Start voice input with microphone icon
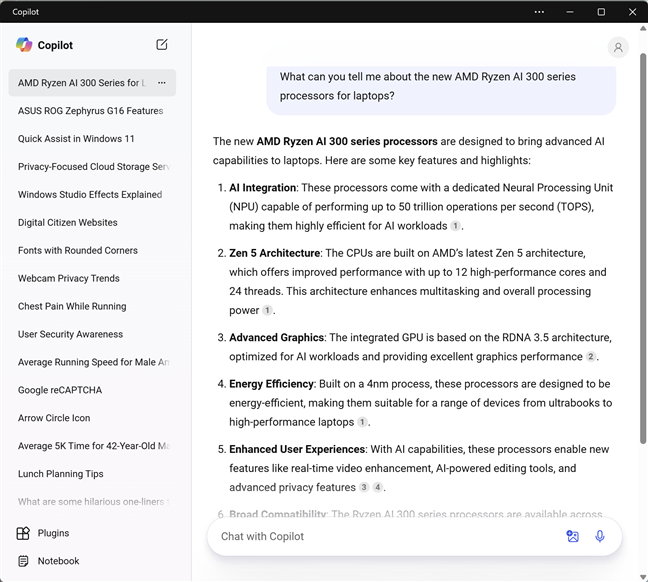Viewport: 648px width, 582px height. (600, 536)
